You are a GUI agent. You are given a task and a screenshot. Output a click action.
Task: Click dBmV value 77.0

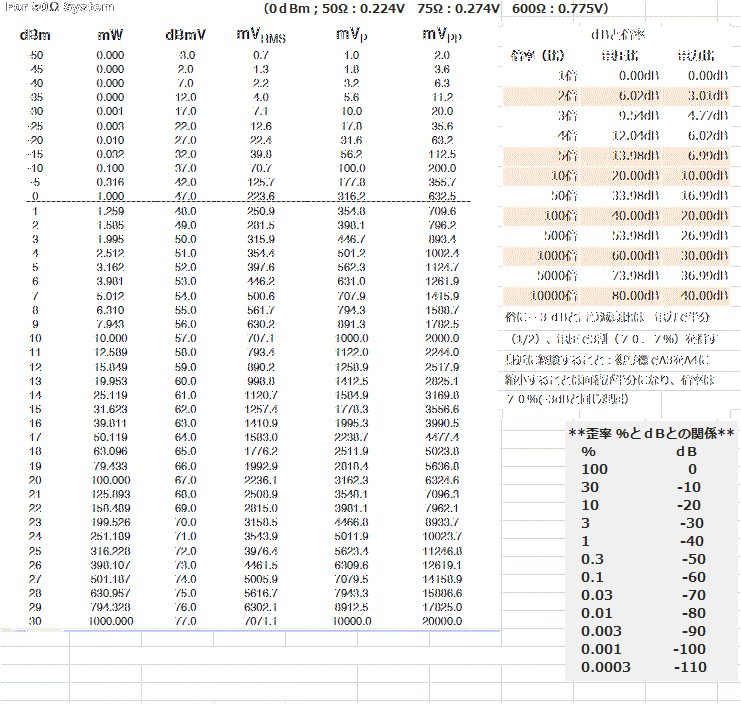(x=185, y=621)
